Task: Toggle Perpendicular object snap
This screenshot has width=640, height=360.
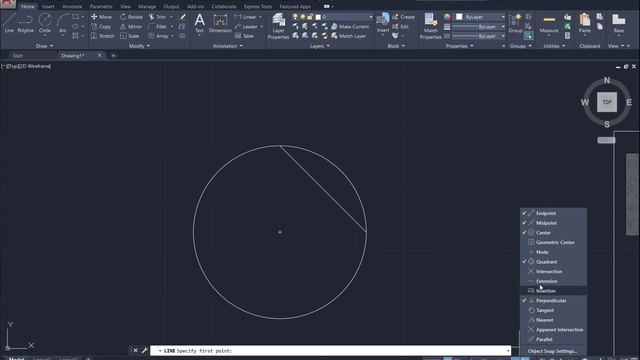Action: 553,300
